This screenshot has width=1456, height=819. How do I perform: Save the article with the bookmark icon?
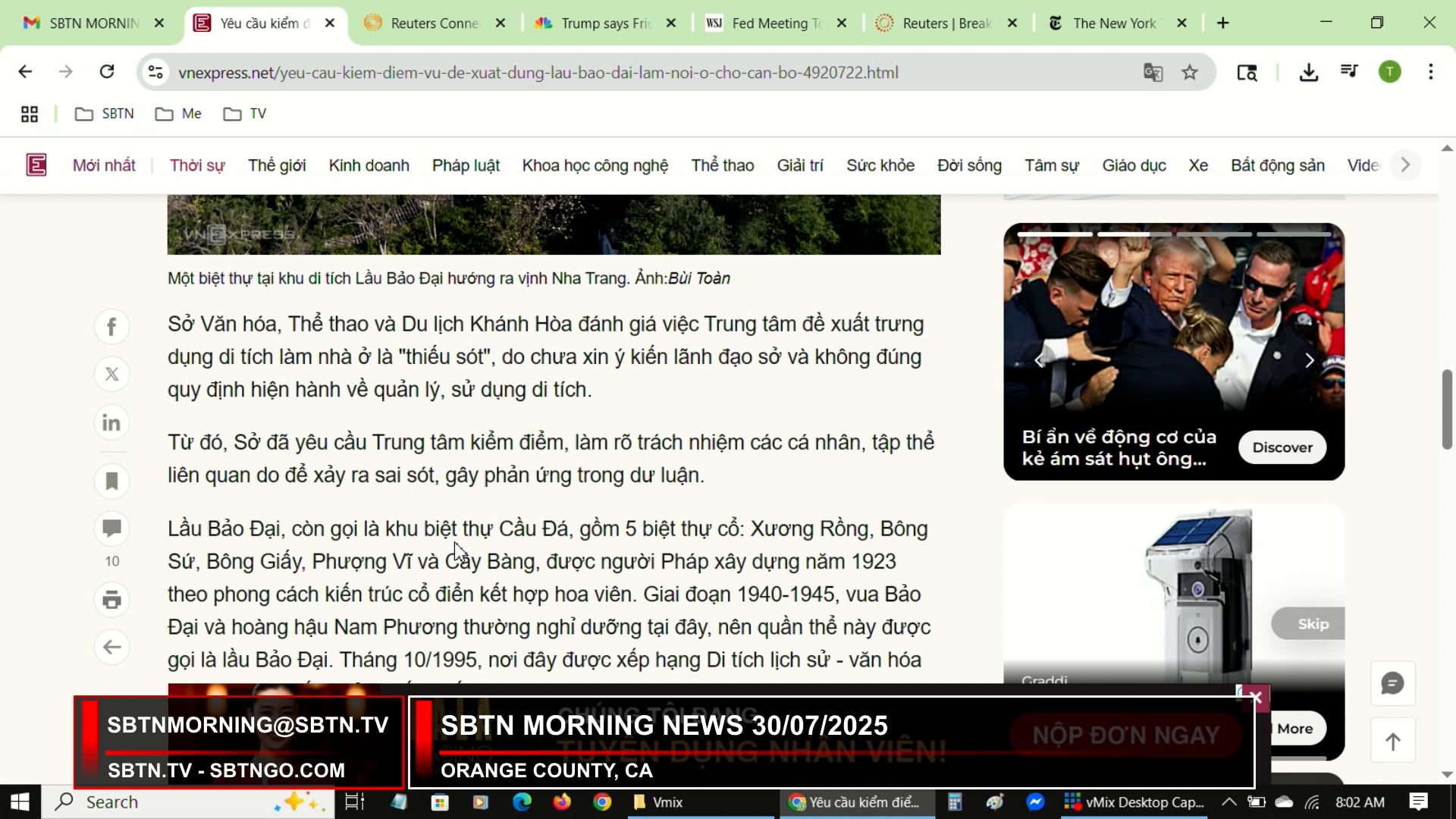[111, 481]
